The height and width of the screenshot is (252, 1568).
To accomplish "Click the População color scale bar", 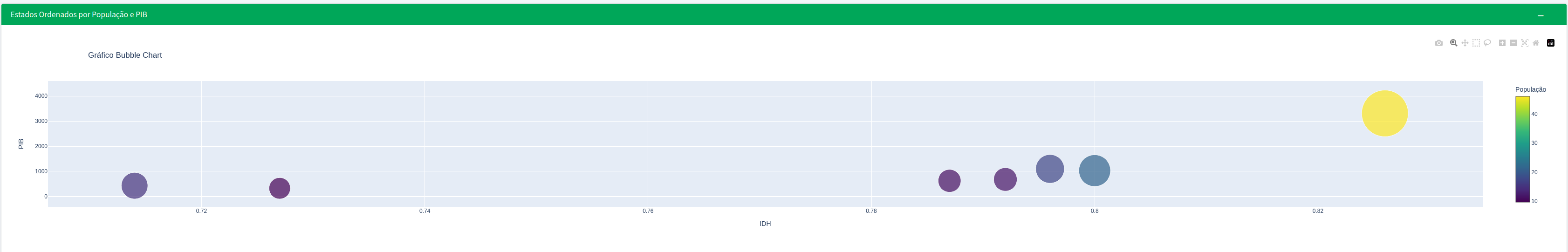I will click(x=1522, y=149).
